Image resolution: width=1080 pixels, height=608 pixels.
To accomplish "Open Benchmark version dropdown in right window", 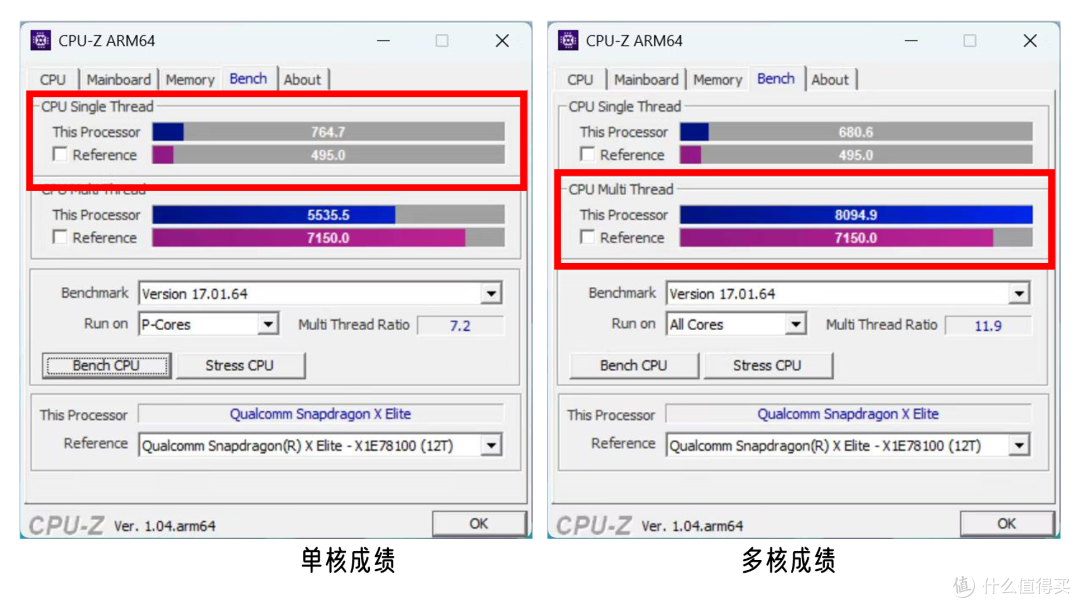I will coord(1019,294).
